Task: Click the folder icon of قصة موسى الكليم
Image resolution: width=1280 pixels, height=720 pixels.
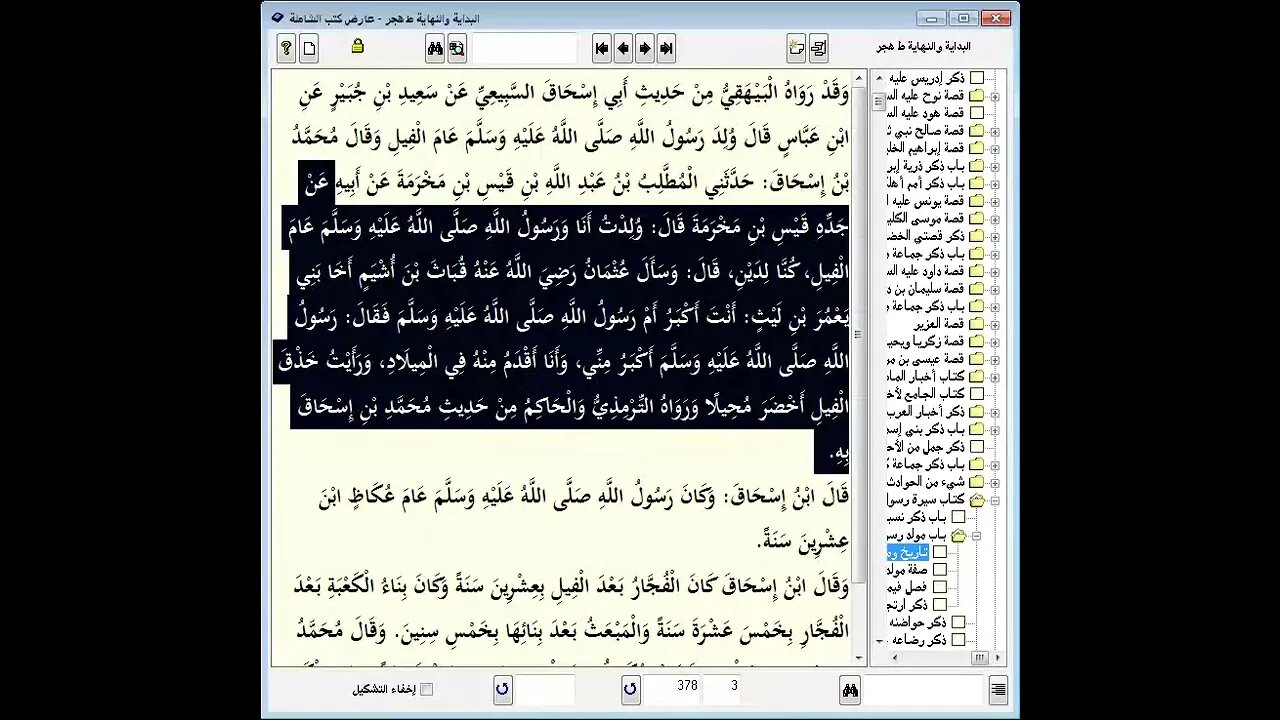Action: point(977,218)
